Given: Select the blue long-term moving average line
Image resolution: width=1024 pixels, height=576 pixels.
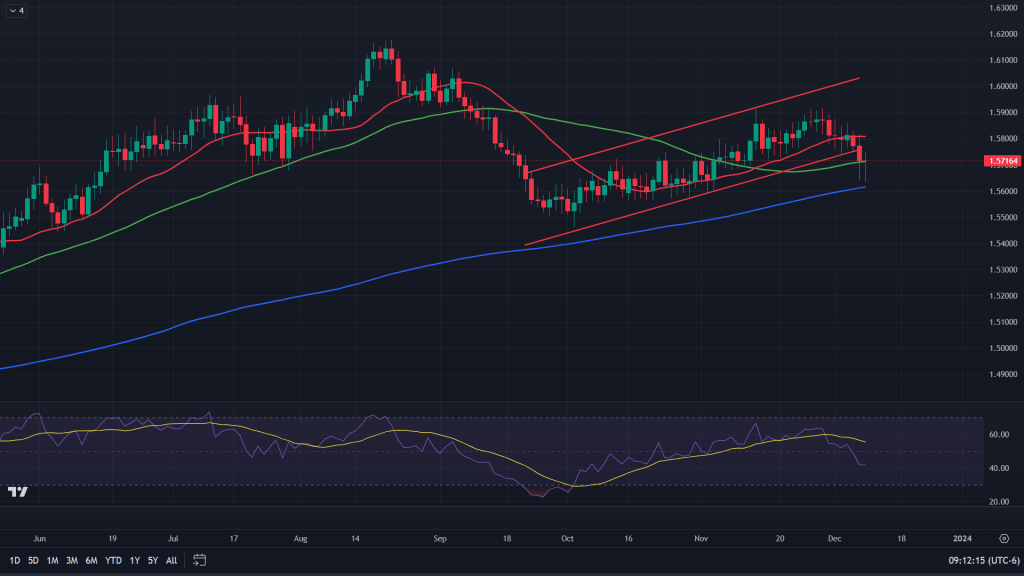Looking at the screenshot, I should tap(300, 295).
